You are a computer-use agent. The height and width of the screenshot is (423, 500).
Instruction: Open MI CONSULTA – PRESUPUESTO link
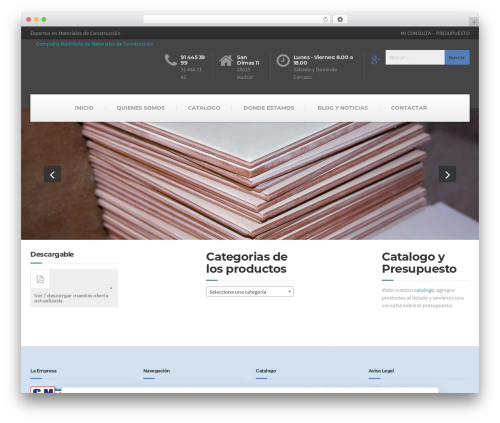coord(435,33)
